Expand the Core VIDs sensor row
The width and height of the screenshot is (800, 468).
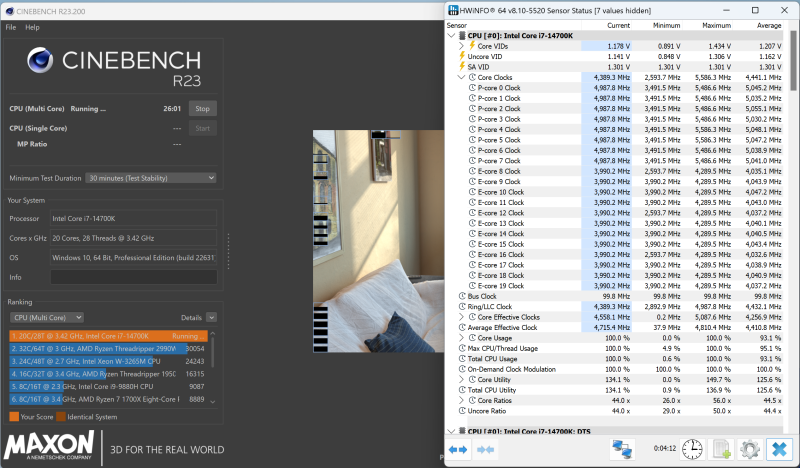pos(461,46)
